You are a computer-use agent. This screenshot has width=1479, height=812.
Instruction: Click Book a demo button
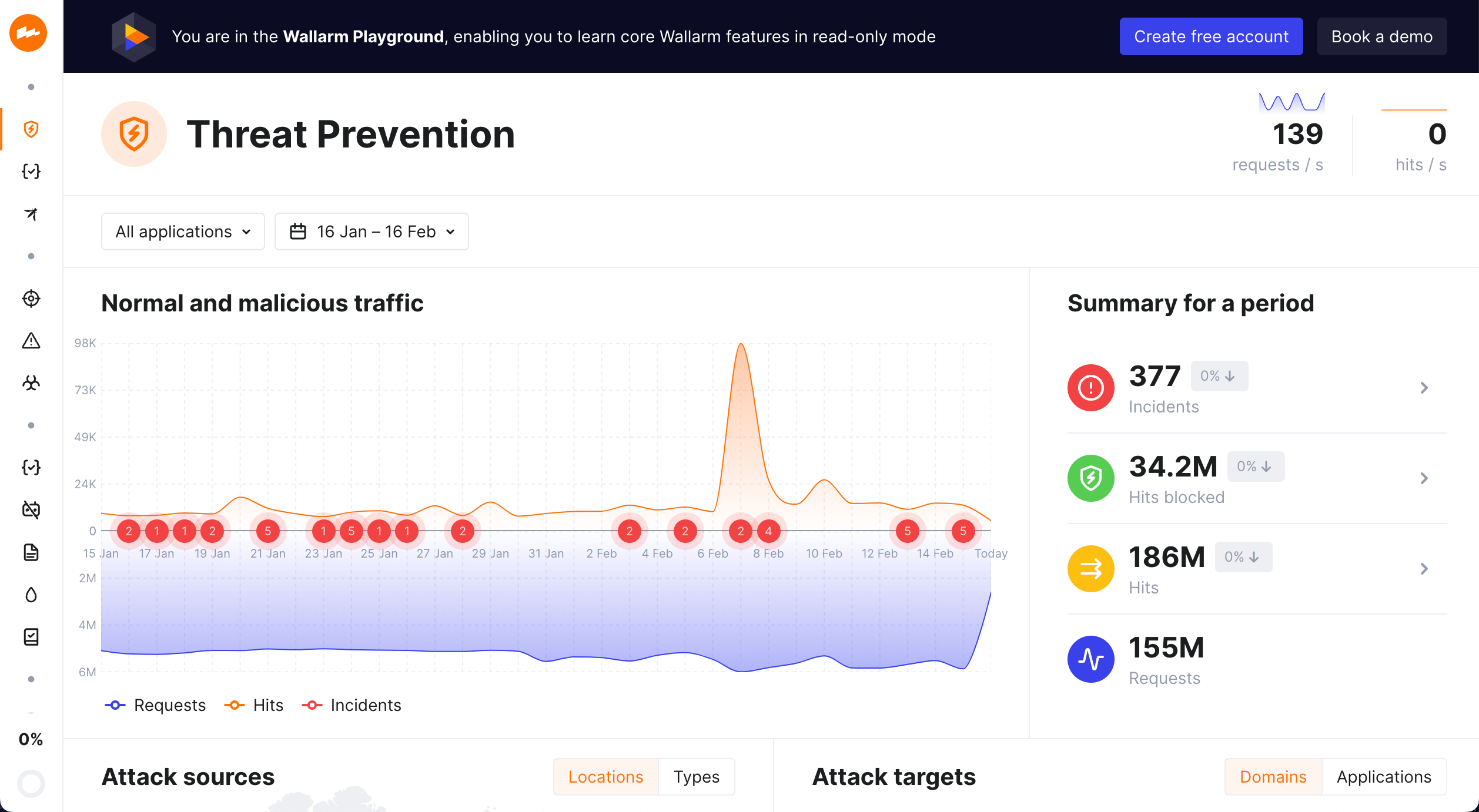point(1381,36)
